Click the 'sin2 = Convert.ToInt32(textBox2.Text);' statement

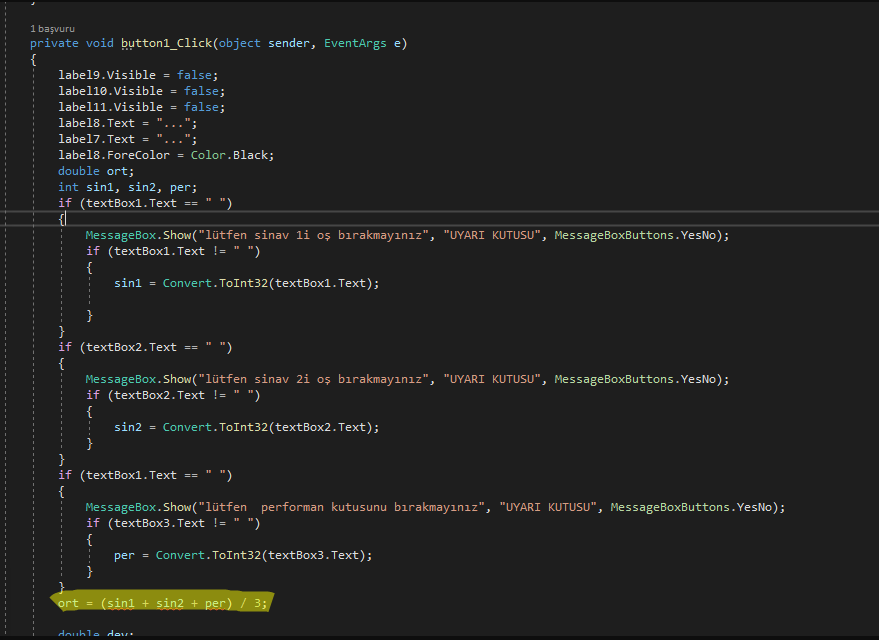coord(247,427)
